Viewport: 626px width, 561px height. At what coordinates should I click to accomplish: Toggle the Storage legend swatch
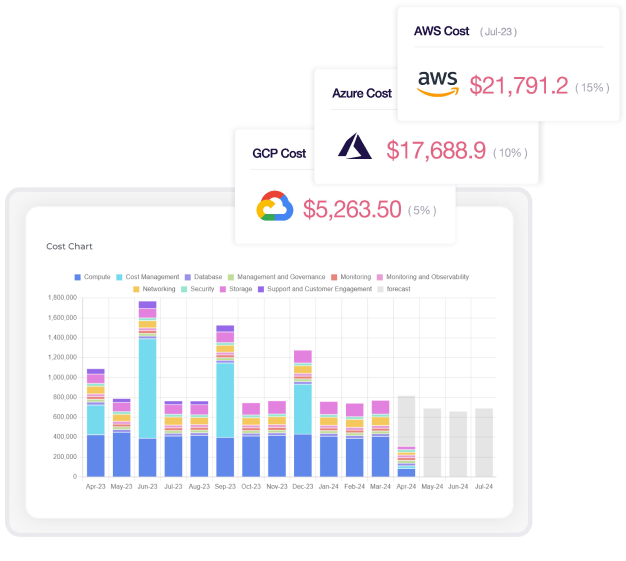click(223, 289)
